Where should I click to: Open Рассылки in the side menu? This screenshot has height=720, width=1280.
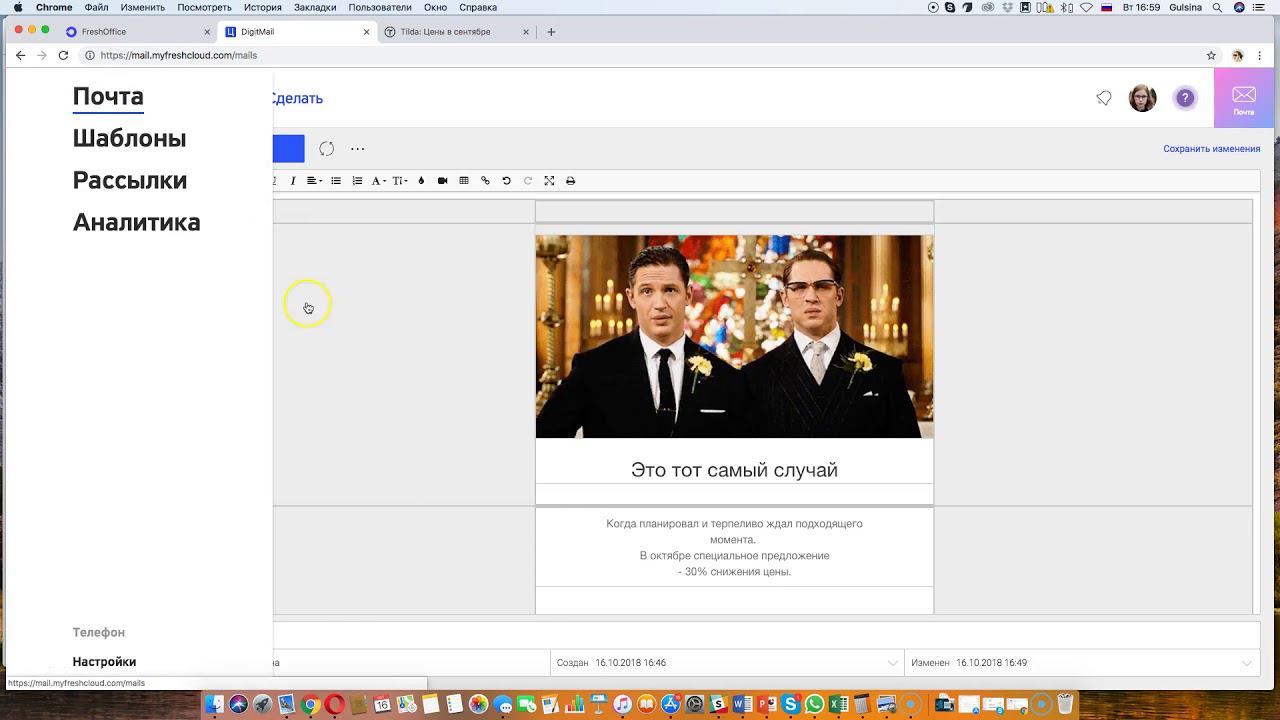[x=130, y=180]
